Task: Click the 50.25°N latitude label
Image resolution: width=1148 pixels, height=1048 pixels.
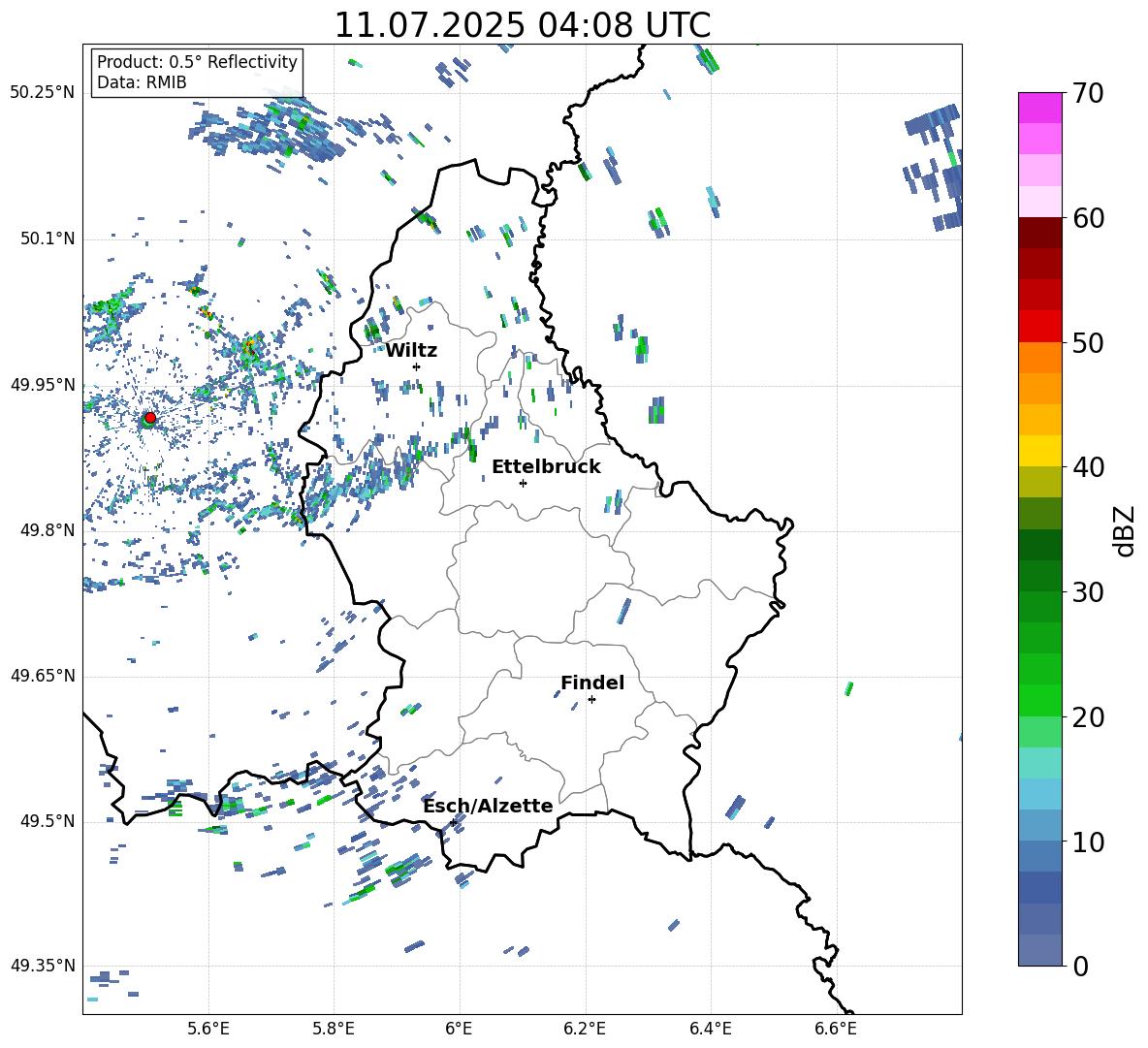Action: [43, 93]
